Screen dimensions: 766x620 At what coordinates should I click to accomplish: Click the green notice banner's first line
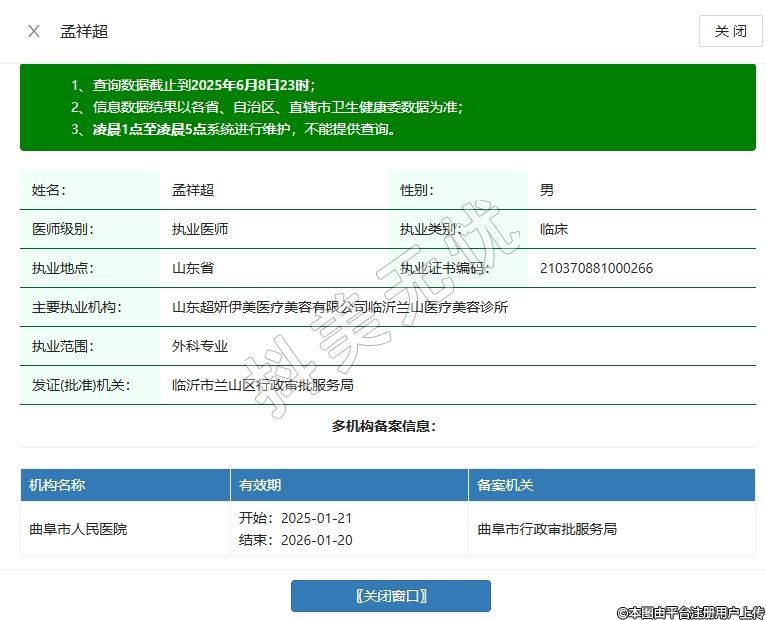point(210,85)
